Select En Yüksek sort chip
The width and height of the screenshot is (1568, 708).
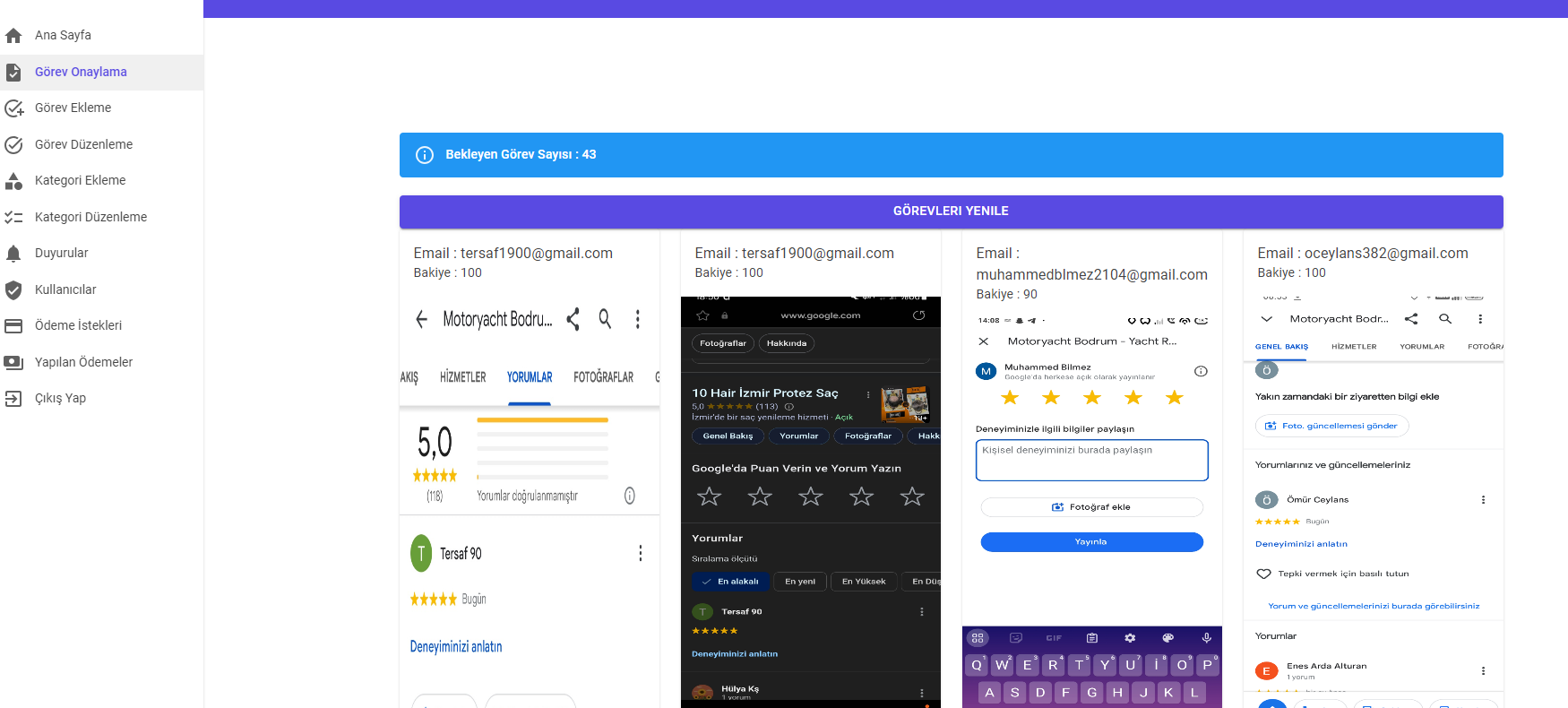click(864, 582)
